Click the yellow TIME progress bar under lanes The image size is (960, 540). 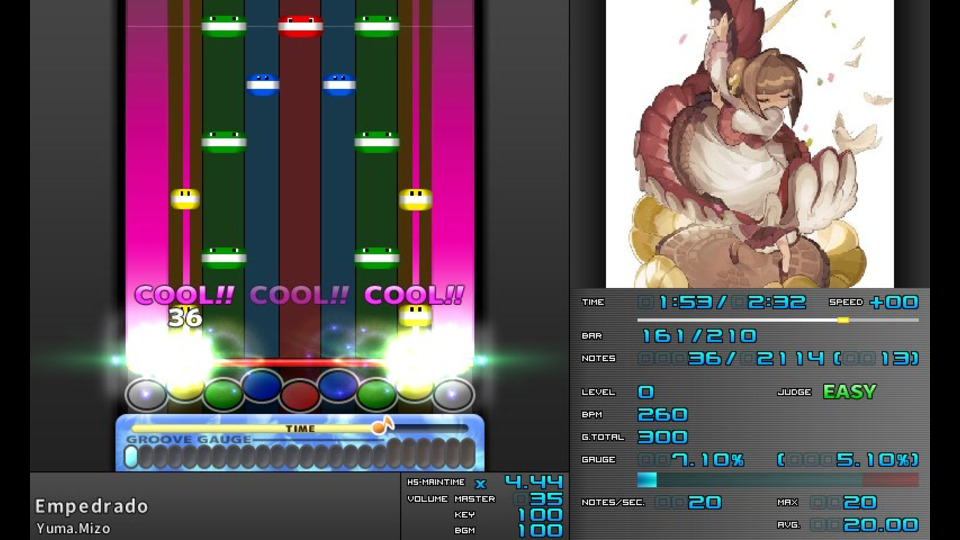300,429
